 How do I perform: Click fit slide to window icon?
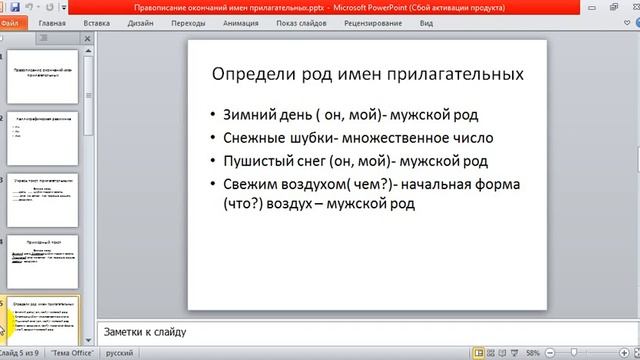(x=636, y=353)
